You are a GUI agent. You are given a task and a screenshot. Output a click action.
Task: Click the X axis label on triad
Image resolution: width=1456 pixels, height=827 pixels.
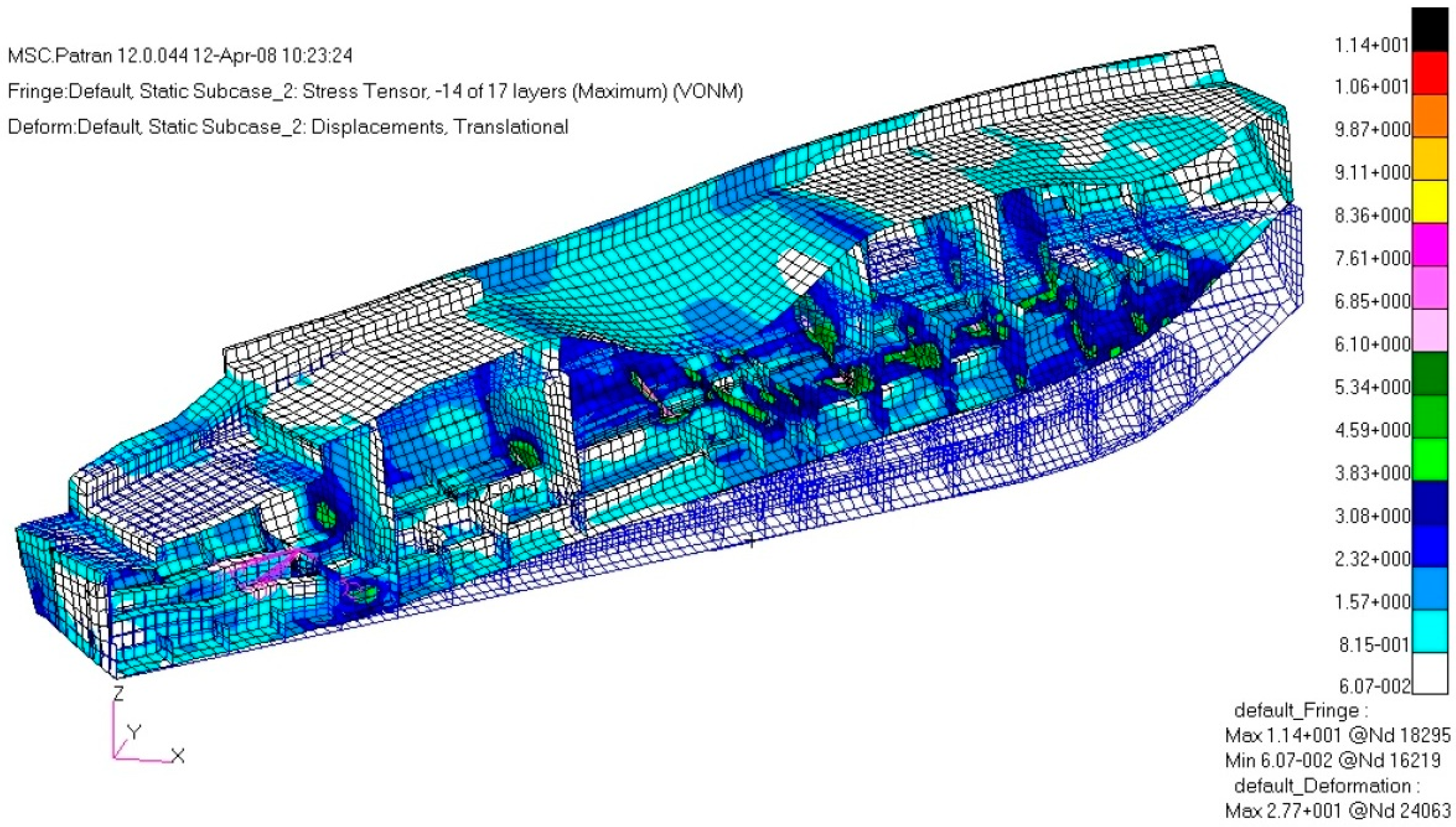pos(178,756)
